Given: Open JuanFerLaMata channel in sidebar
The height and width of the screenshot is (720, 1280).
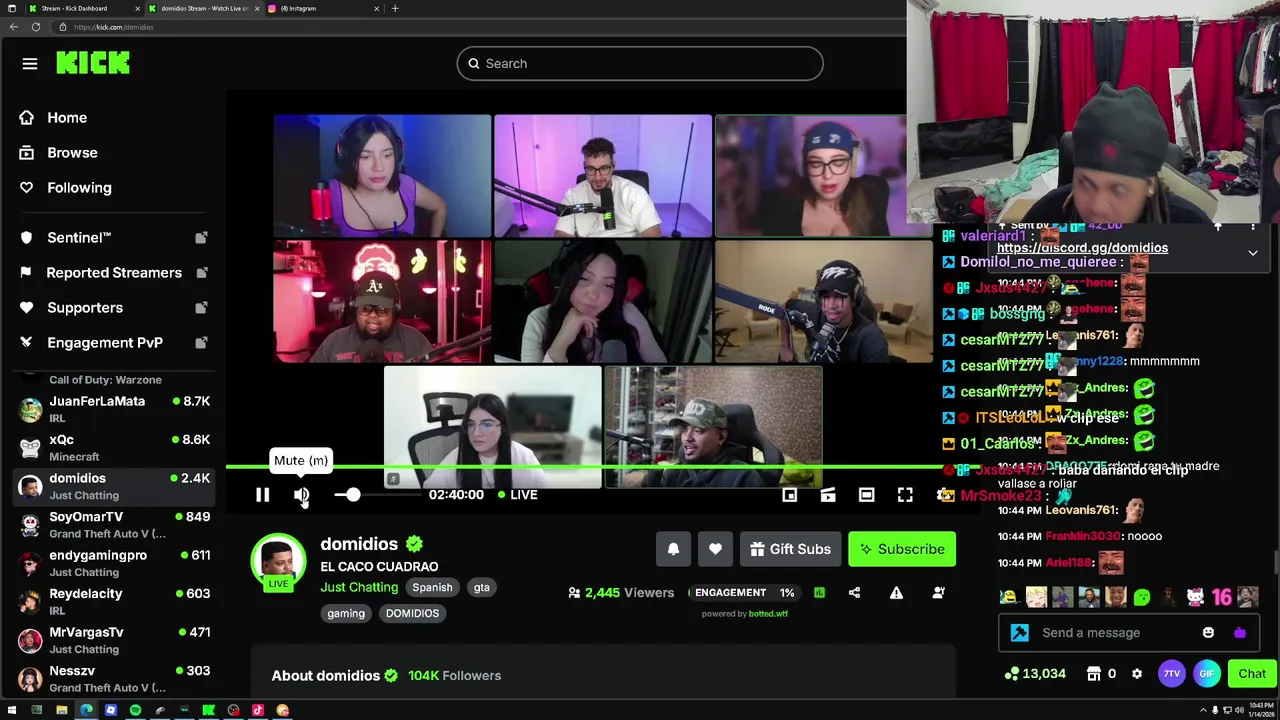Looking at the screenshot, I should coord(112,409).
